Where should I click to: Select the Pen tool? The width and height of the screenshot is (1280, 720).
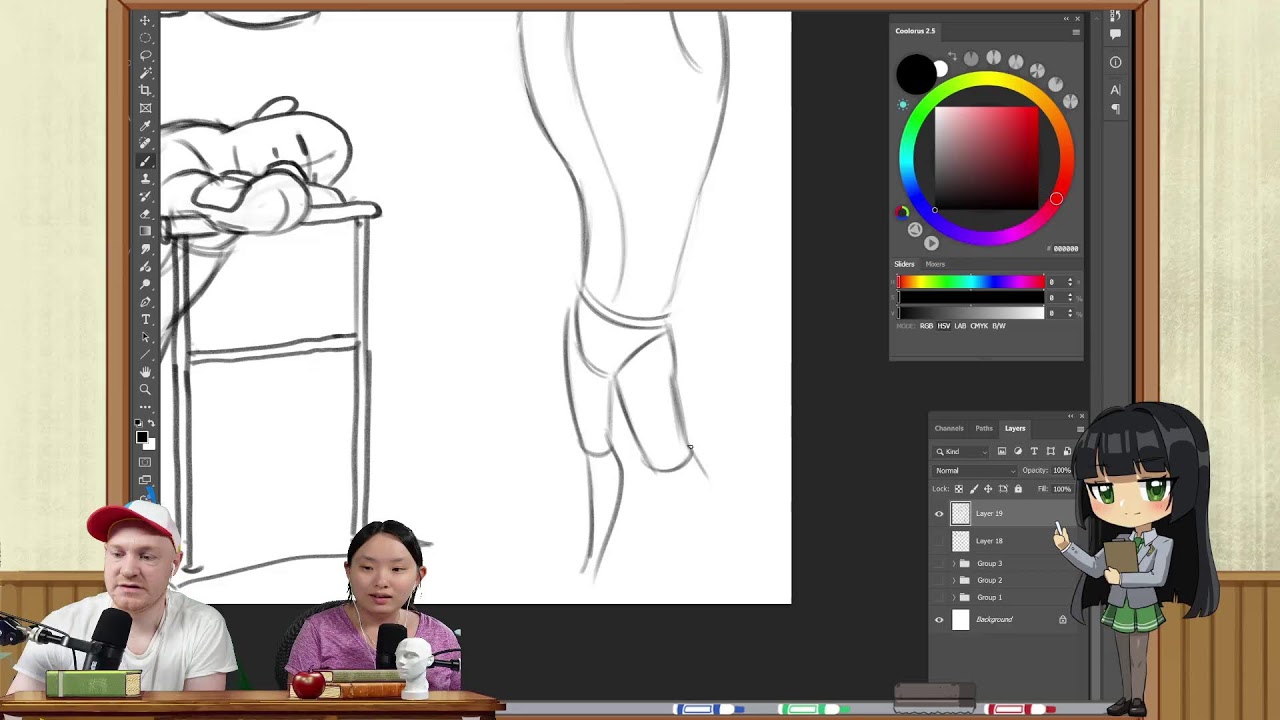(145, 302)
